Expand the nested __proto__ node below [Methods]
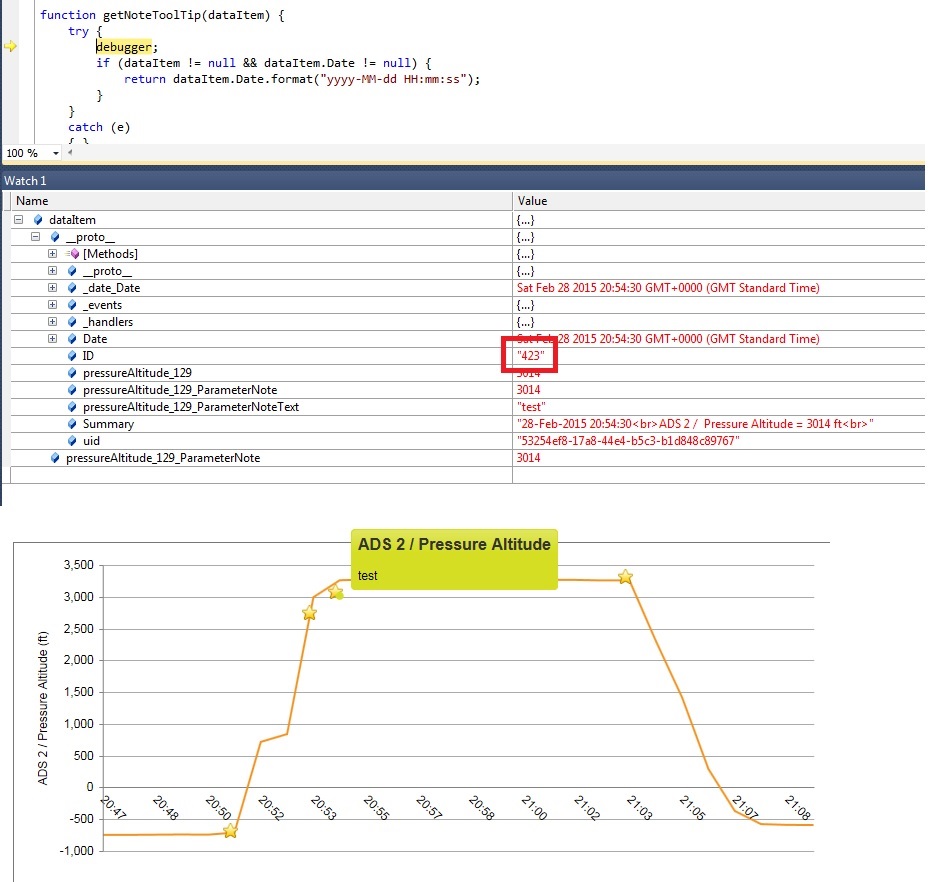Viewport: 933px width, 882px height. point(52,271)
